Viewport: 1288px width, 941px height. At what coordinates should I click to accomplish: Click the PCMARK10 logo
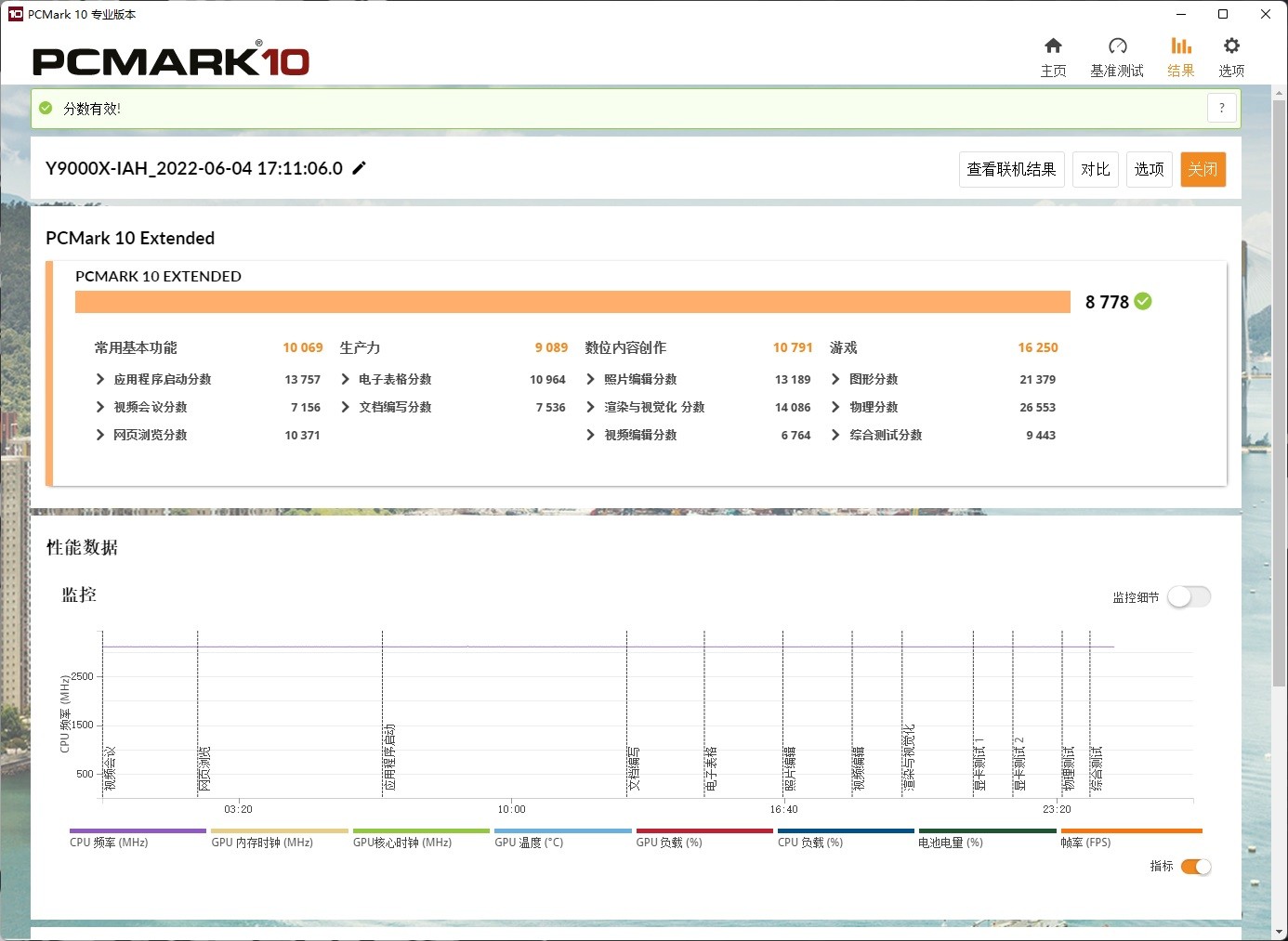(171, 60)
